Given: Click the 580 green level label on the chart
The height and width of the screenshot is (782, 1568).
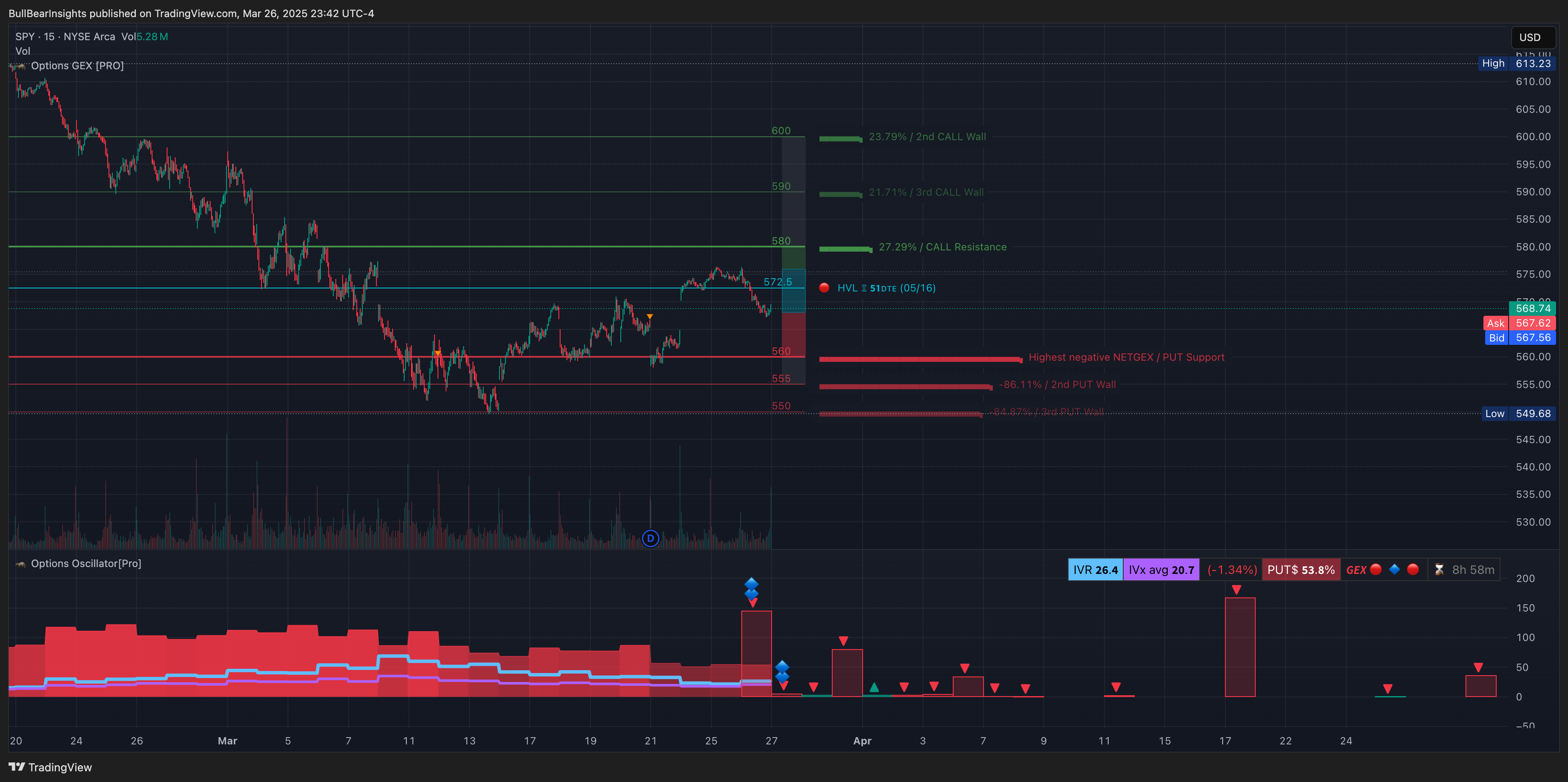Looking at the screenshot, I should tap(781, 241).
